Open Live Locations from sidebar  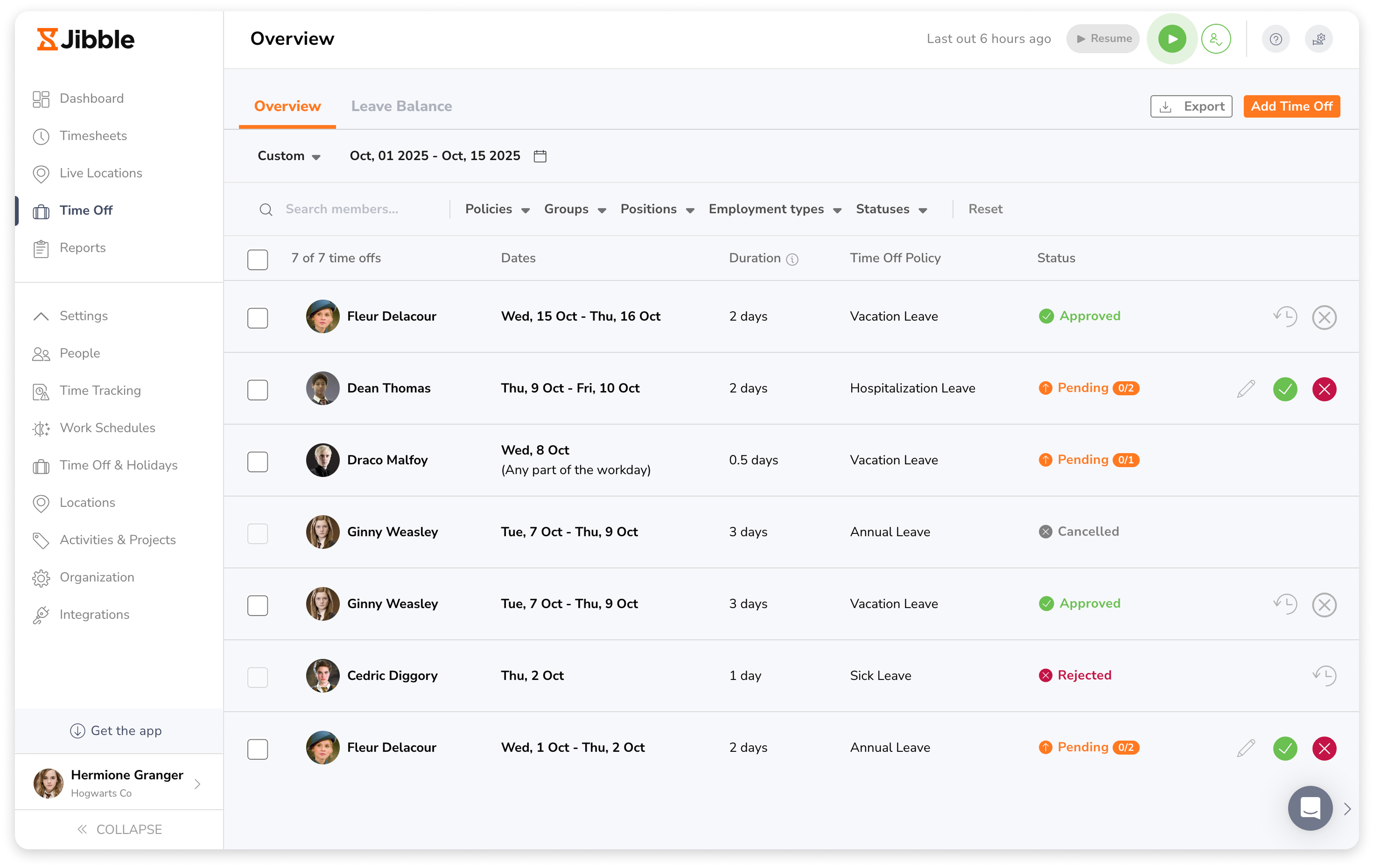click(87, 174)
